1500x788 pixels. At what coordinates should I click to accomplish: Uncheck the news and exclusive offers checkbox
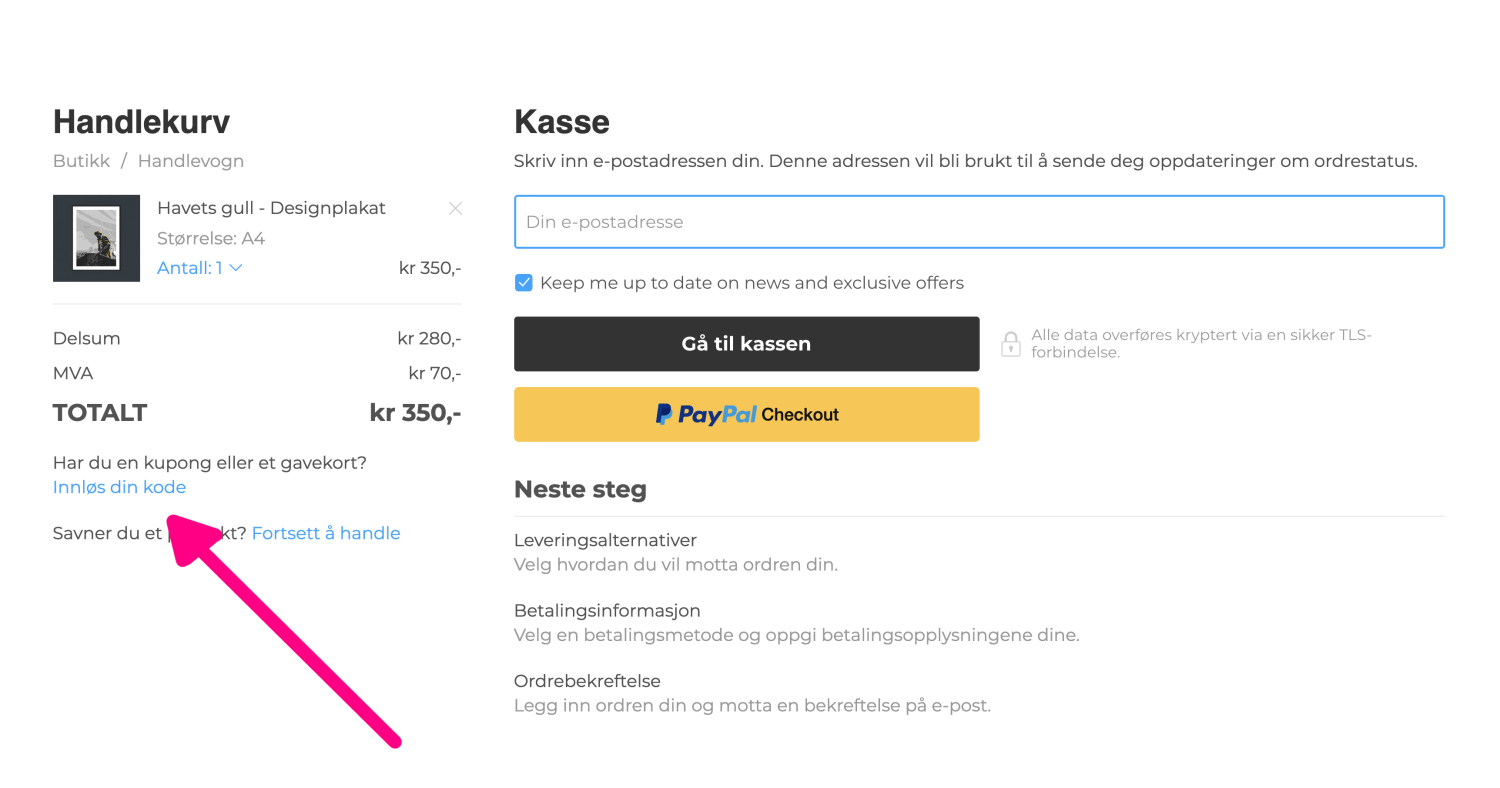pos(523,283)
